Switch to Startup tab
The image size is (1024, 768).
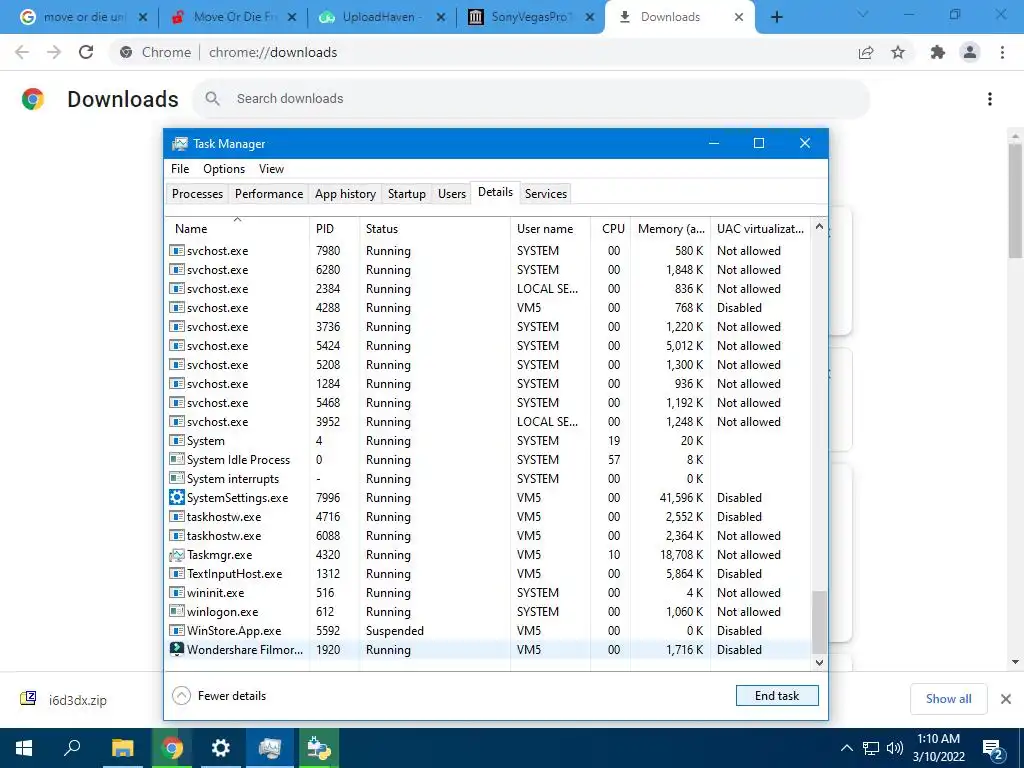pyautogui.click(x=406, y=193)
